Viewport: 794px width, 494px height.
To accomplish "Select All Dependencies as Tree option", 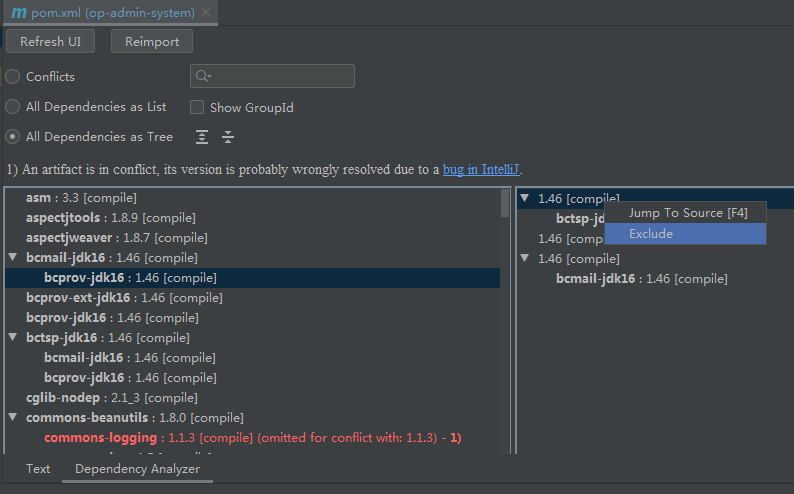I will tap(13, 137).
